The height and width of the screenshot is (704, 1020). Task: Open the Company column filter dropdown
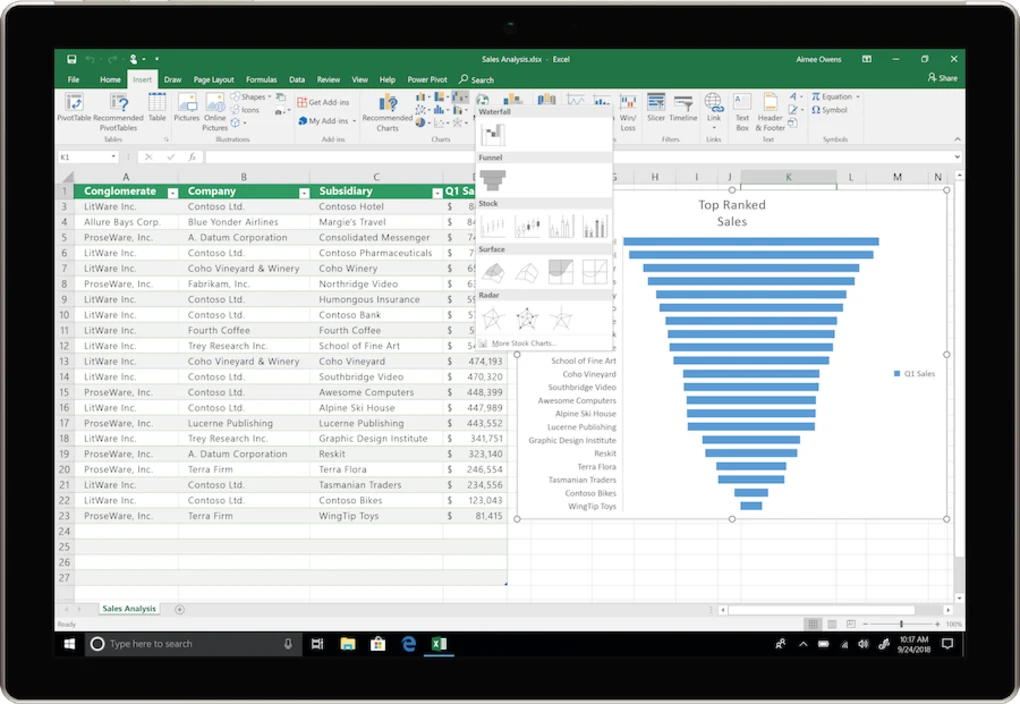click(304, 193)
